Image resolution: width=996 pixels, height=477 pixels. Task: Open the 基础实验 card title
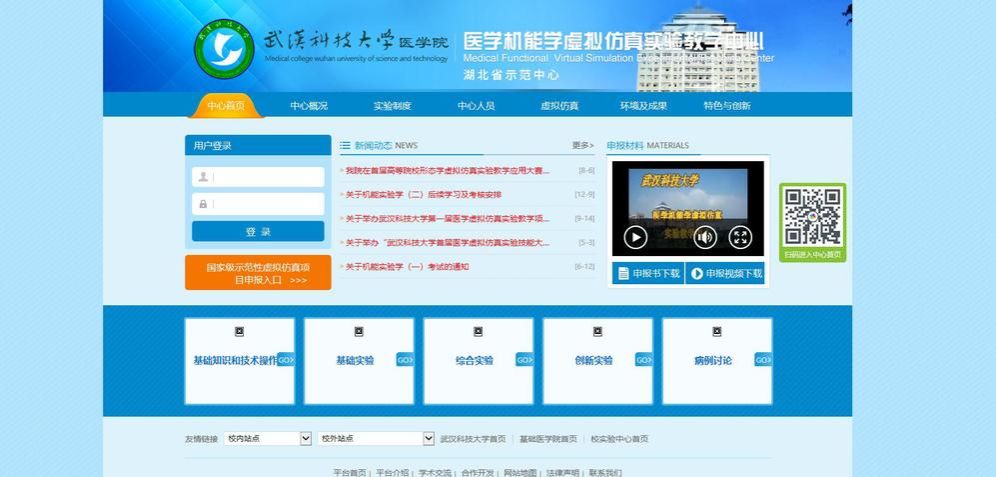point(355,361)
